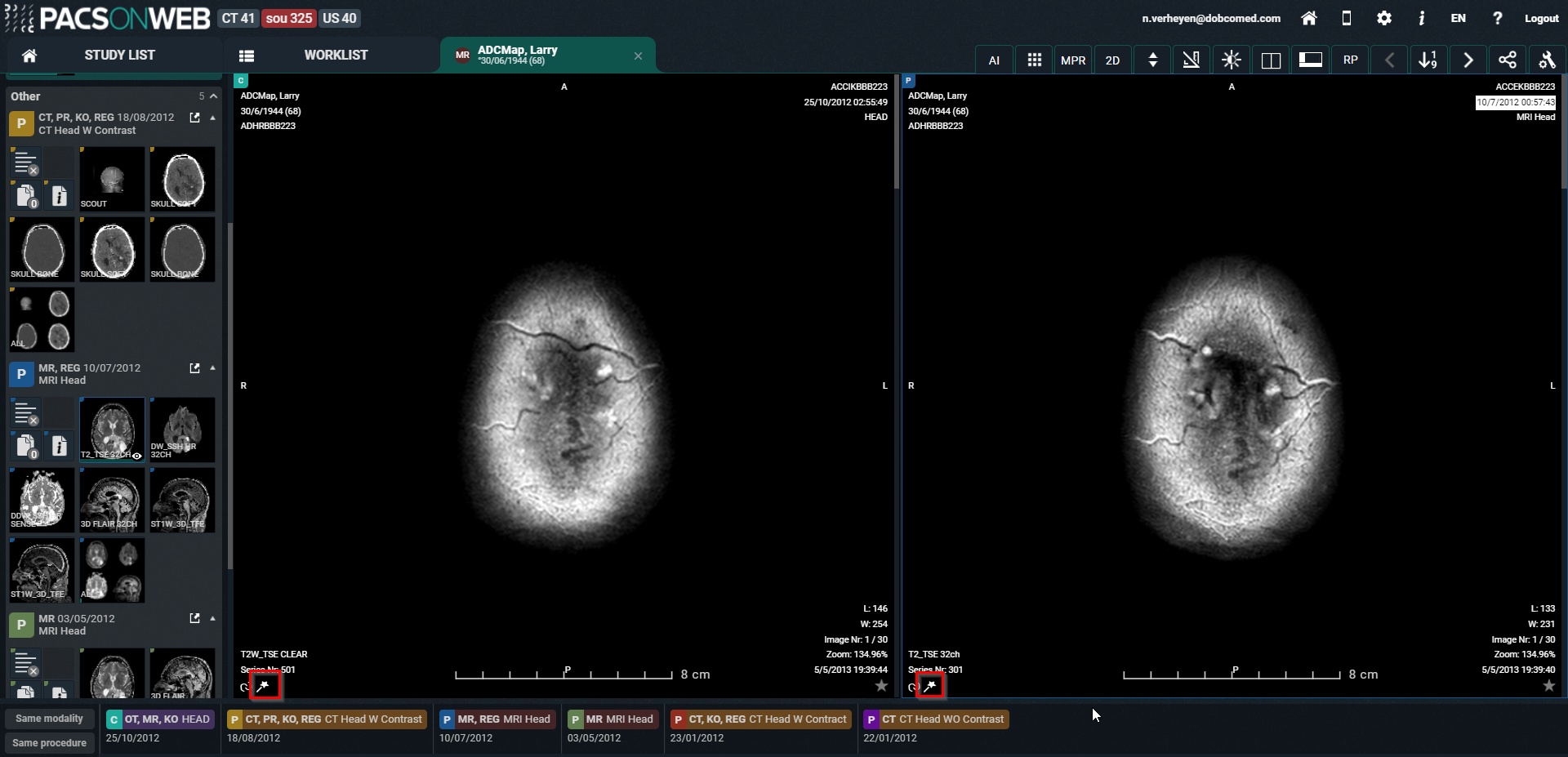This screenshot has width=1568, height=757.
Task: Open the info icon for MRI Head 10/07/2012
Action: click(x=59, y=447)
